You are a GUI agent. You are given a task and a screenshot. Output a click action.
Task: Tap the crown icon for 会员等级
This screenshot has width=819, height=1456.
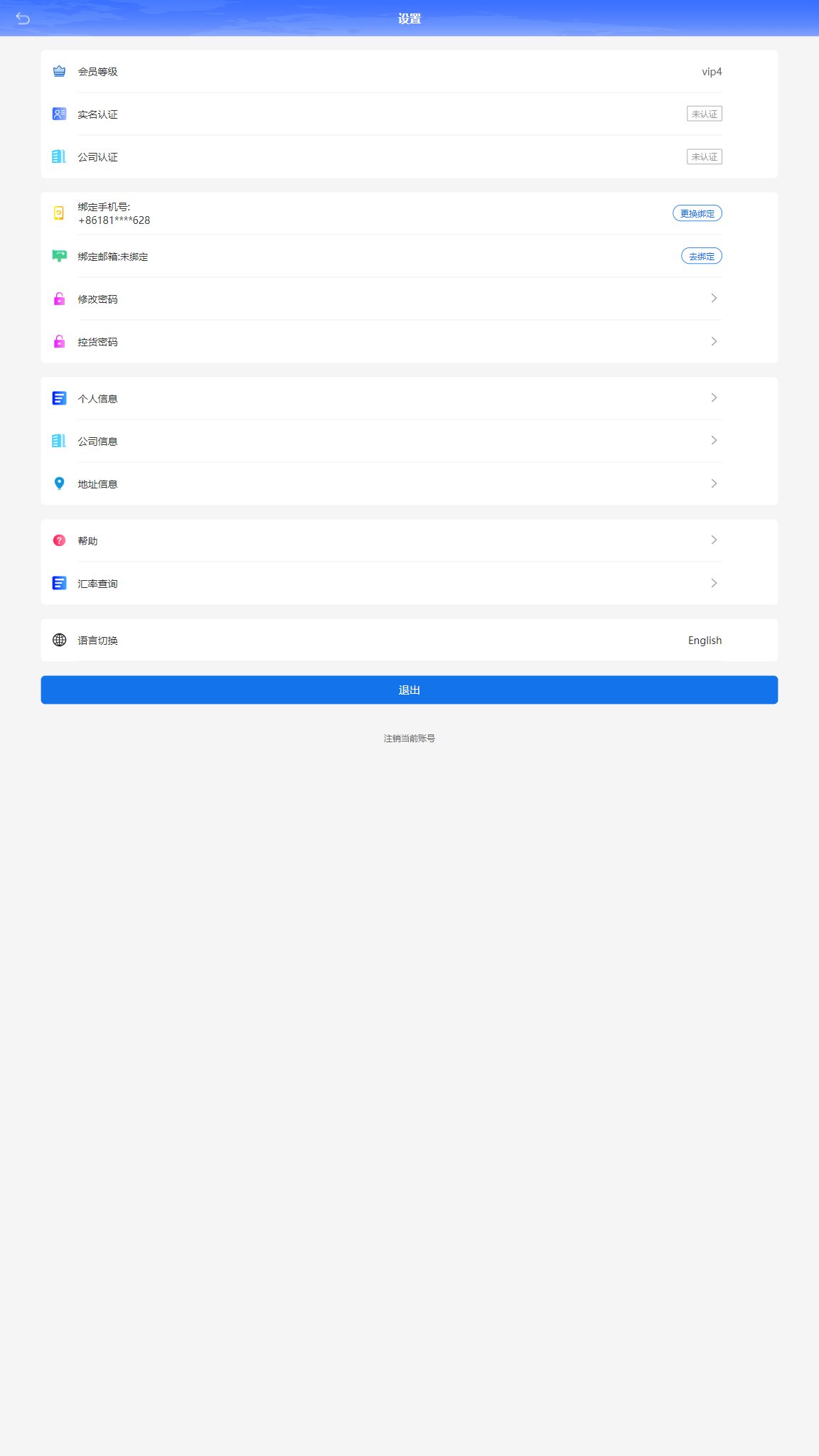(60, 71)
